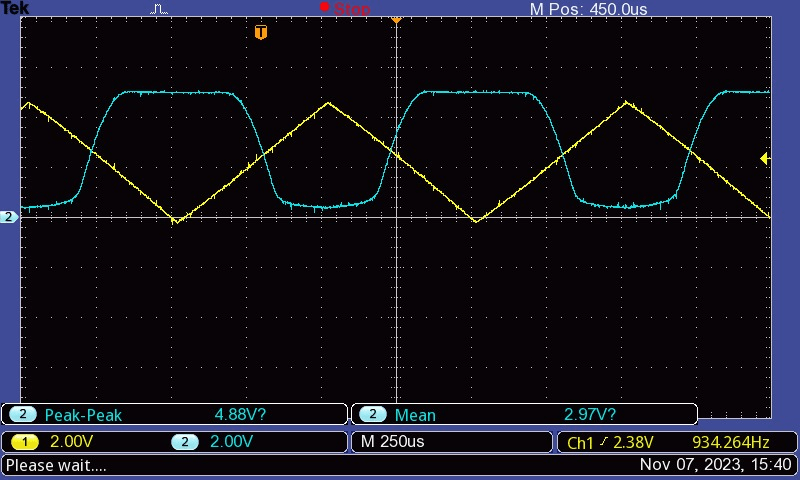800x480 pixels.
Task: Click the red Stop acquisition indicator
Action: tap(345, 9)
